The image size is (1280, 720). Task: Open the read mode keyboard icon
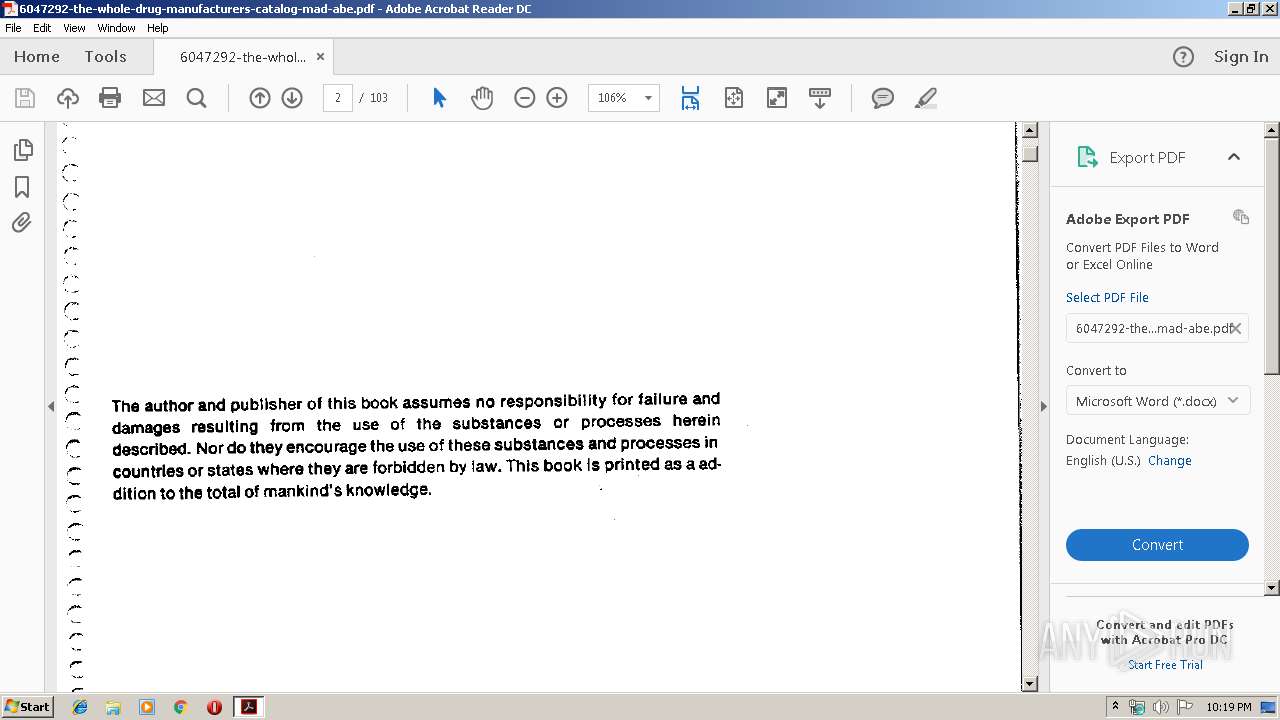(x=820, y=98)
